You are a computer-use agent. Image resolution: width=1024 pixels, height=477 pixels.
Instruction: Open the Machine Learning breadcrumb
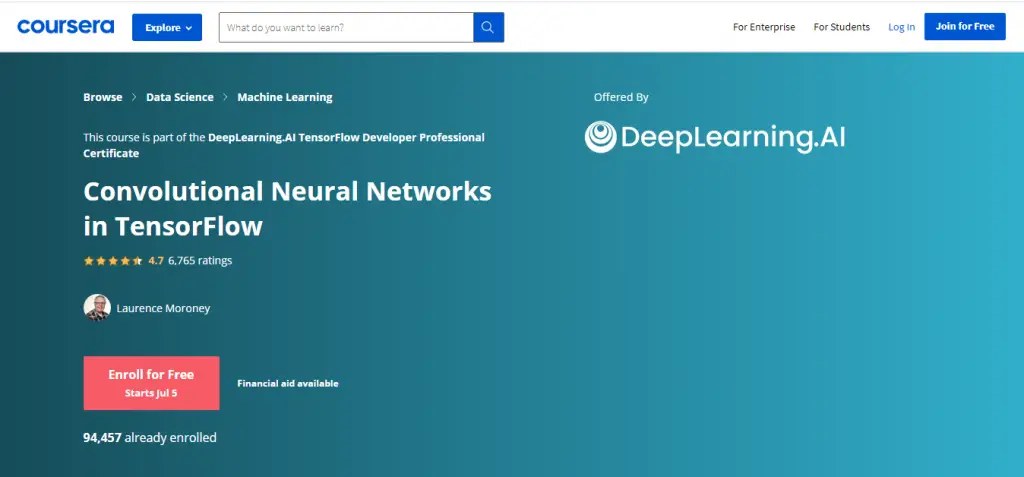tap(284, 97)
